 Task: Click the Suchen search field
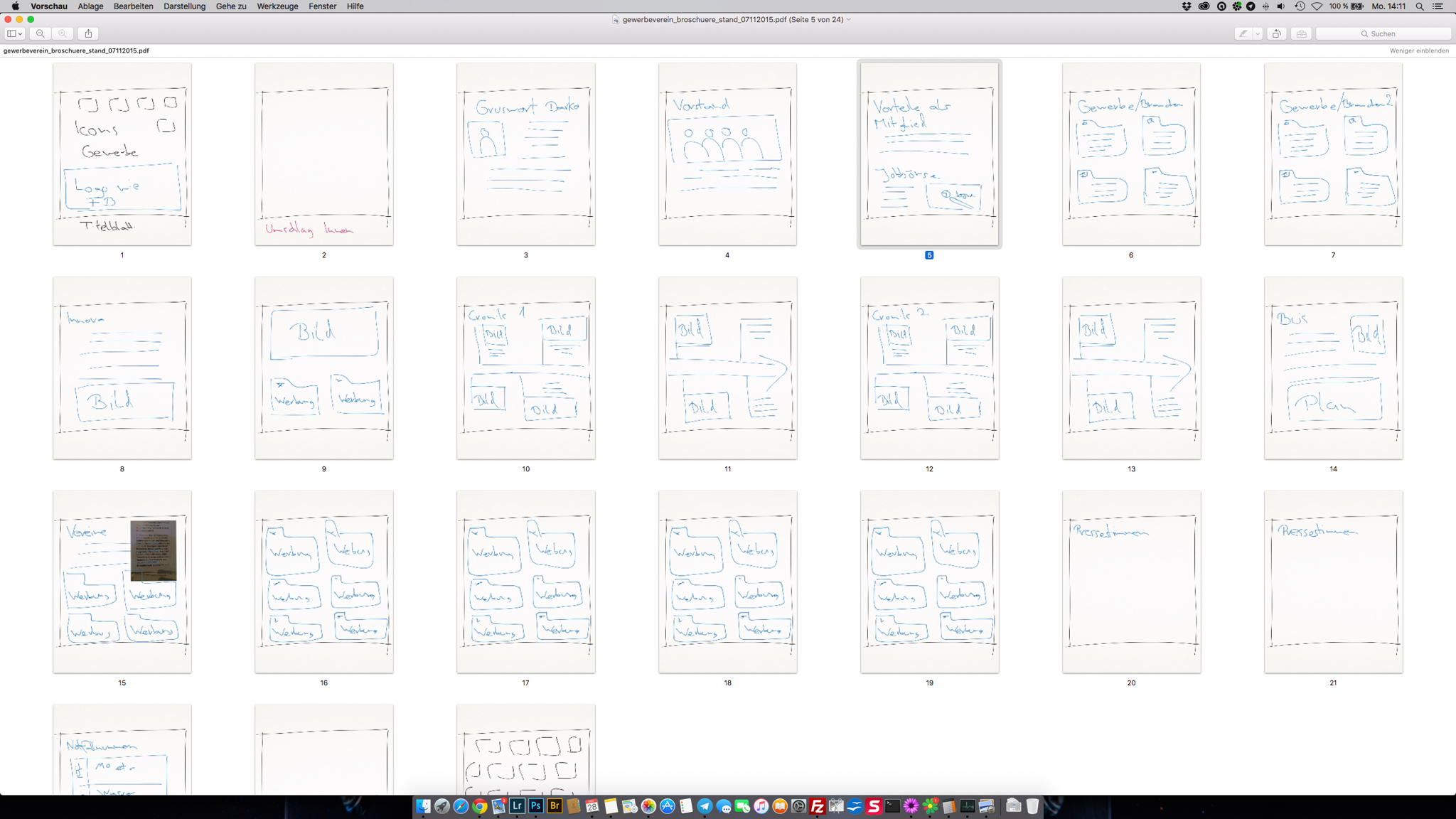click(1383, 33)
